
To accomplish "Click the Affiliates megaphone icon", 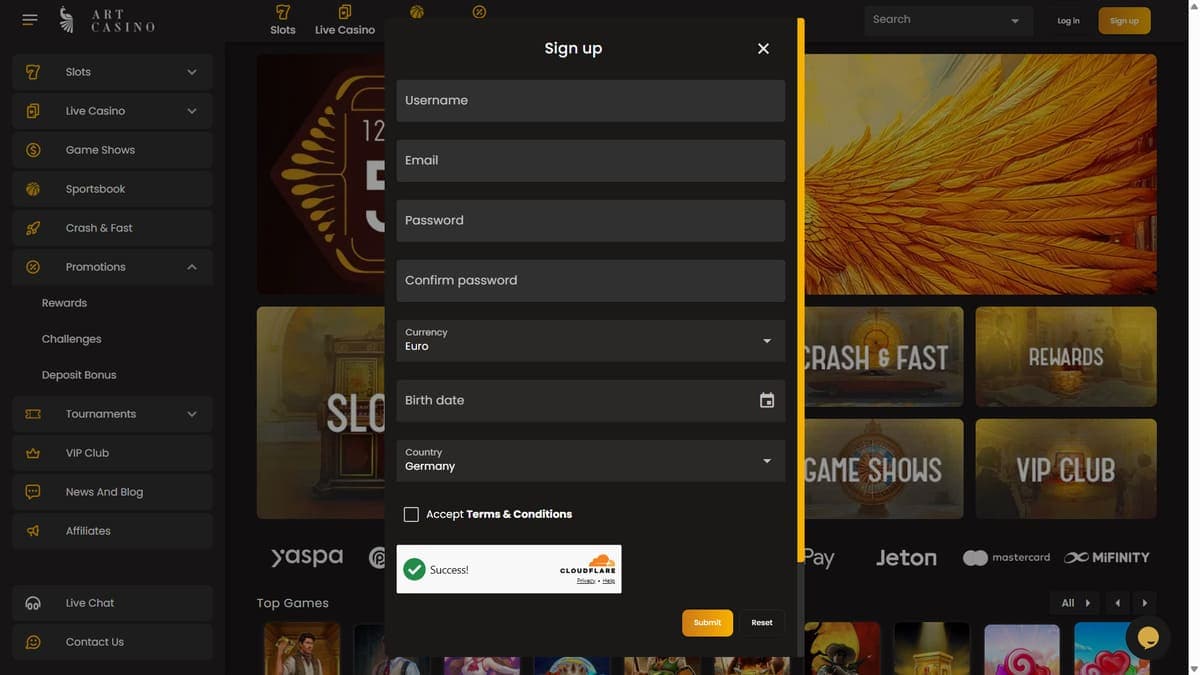I will coord(33,531).
